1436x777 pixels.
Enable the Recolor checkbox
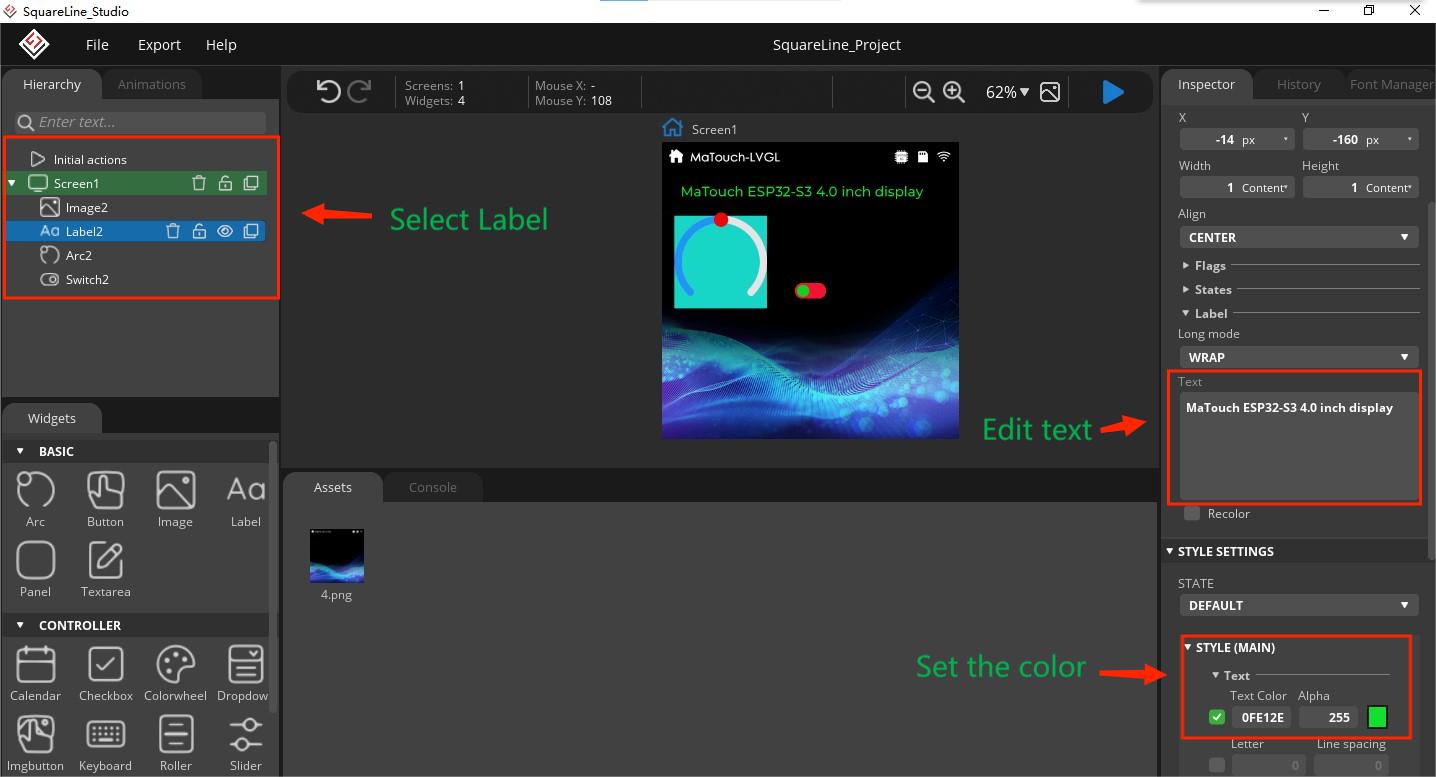1192,513
